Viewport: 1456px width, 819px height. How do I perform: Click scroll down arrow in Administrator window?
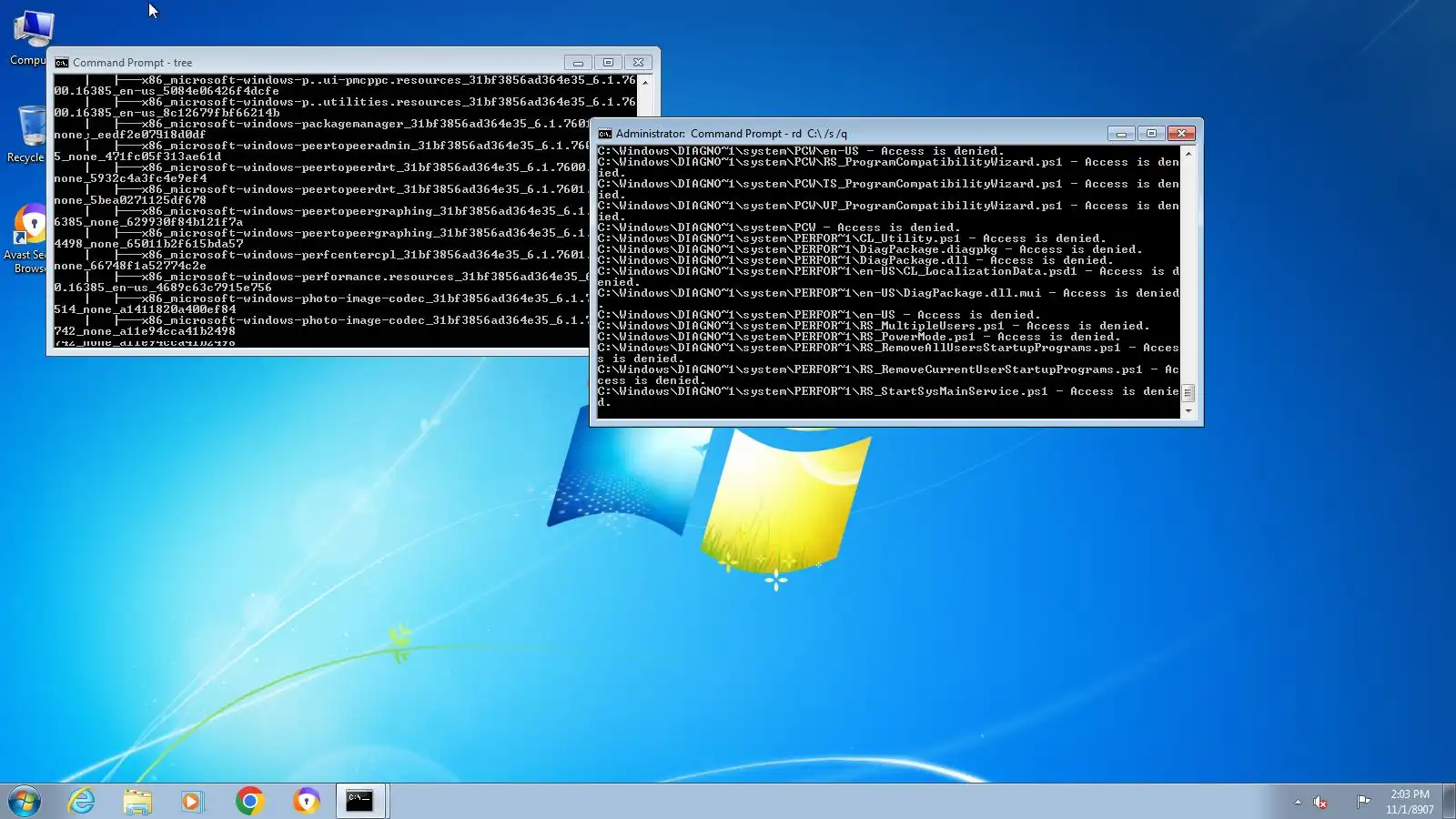click(1188, 411)
